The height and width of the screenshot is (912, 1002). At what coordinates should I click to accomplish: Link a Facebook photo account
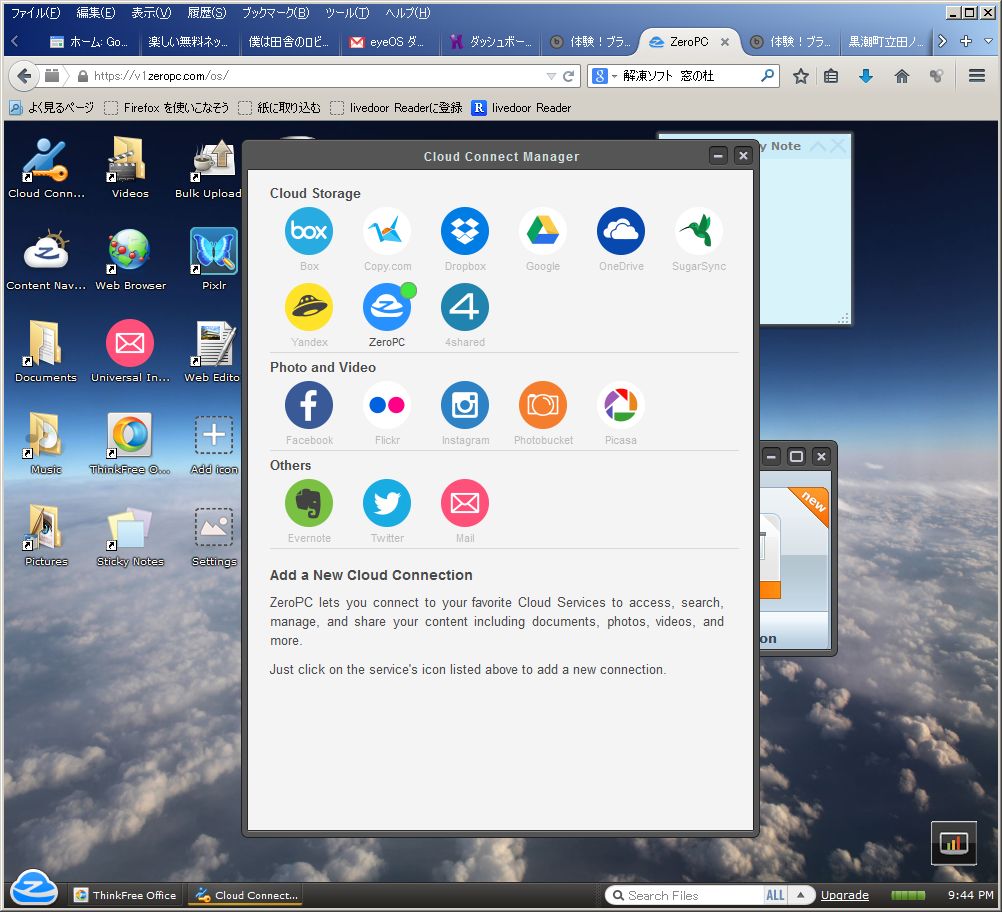pos(309,405)
